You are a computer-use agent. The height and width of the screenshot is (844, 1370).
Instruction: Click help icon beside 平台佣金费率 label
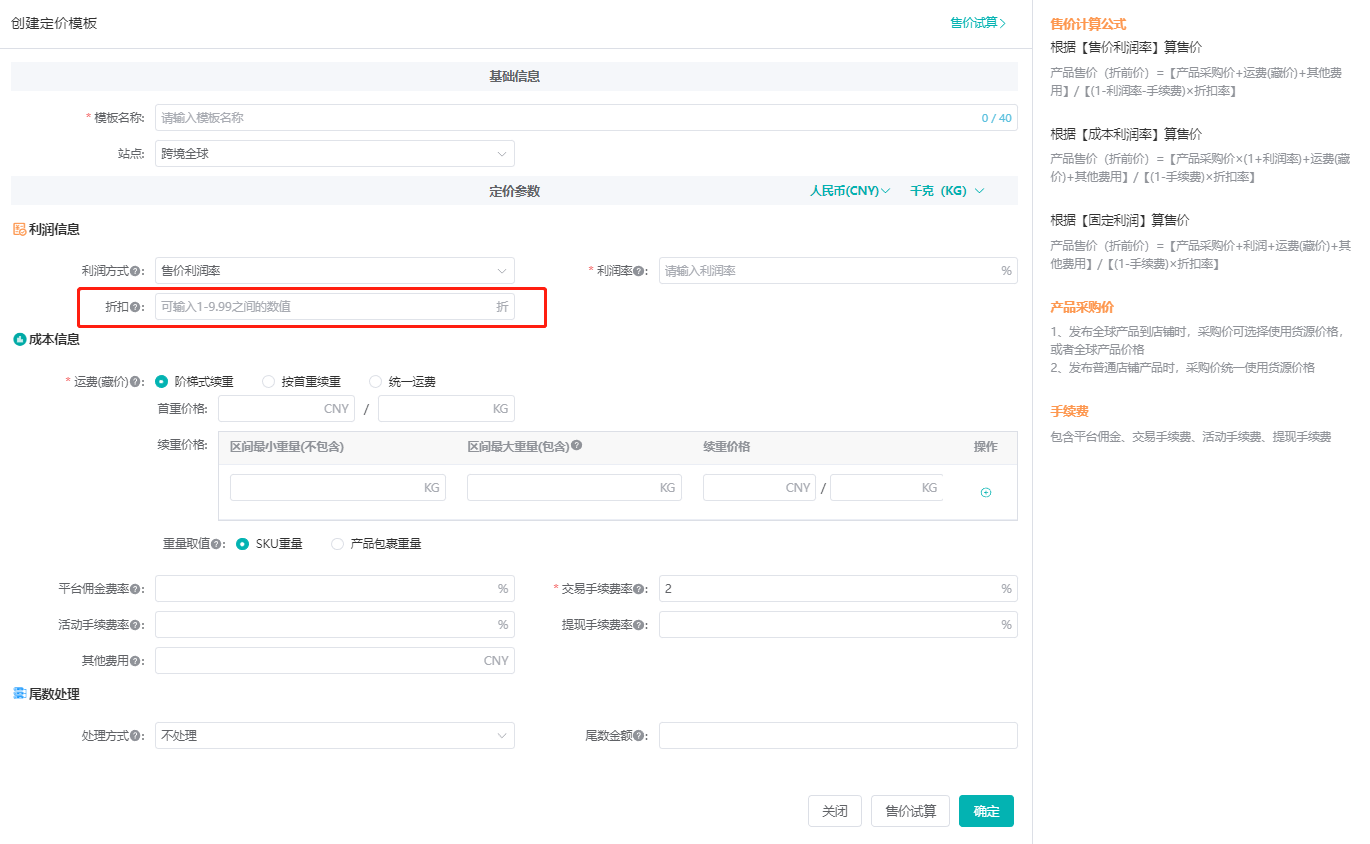coord(136,590)
